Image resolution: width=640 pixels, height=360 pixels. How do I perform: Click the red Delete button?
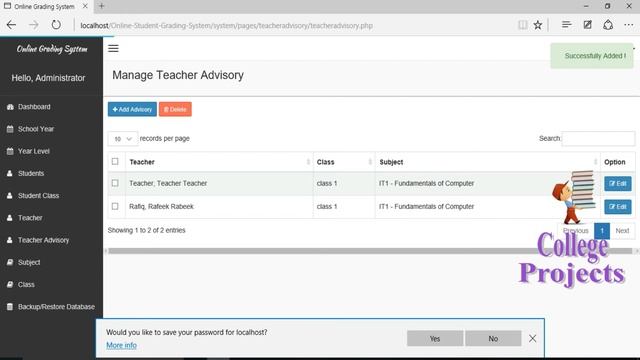coord(175,109)
